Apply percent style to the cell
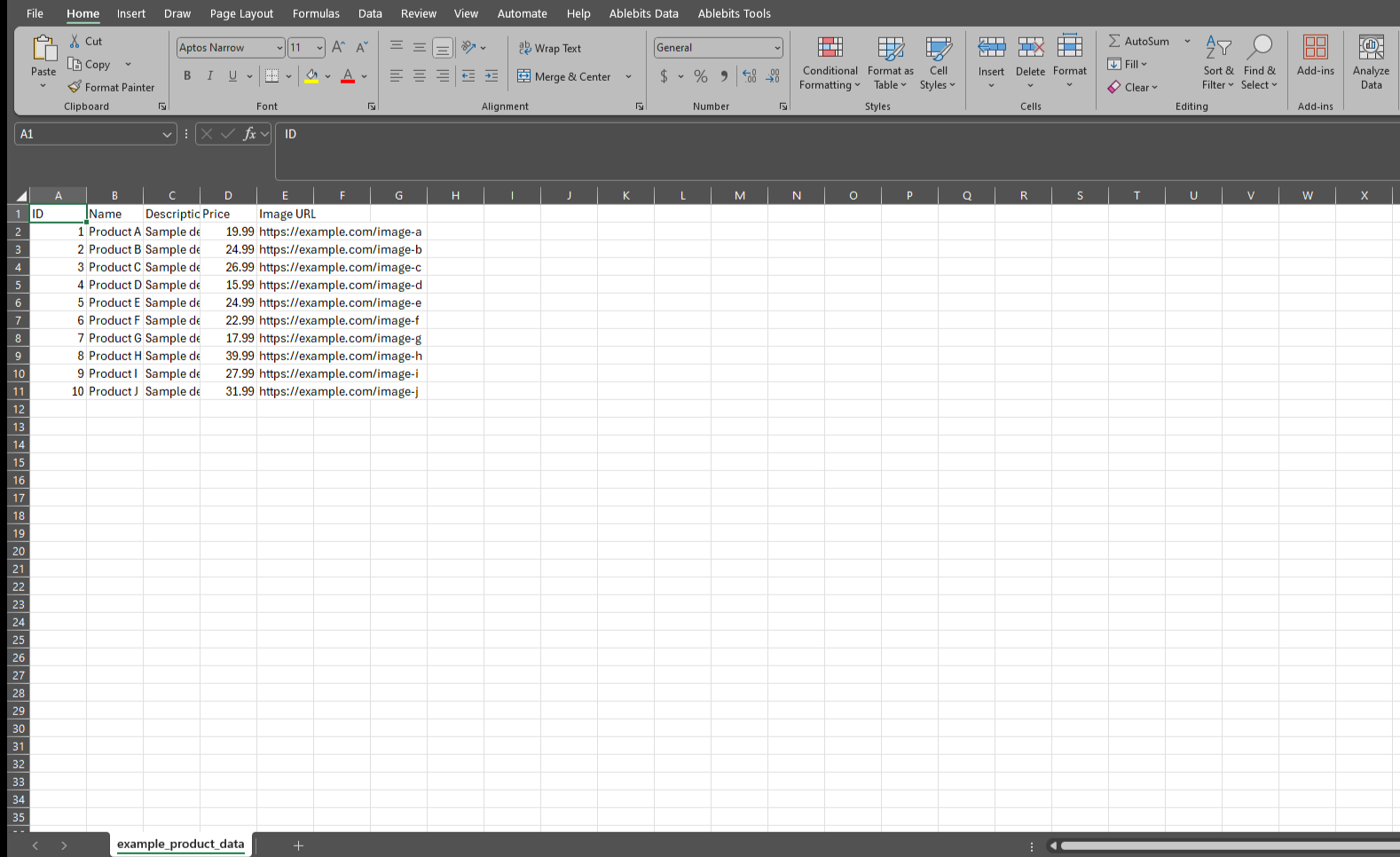Image resolution: width=1400 pixels, height=857 pixels. [x=701, y=76]
